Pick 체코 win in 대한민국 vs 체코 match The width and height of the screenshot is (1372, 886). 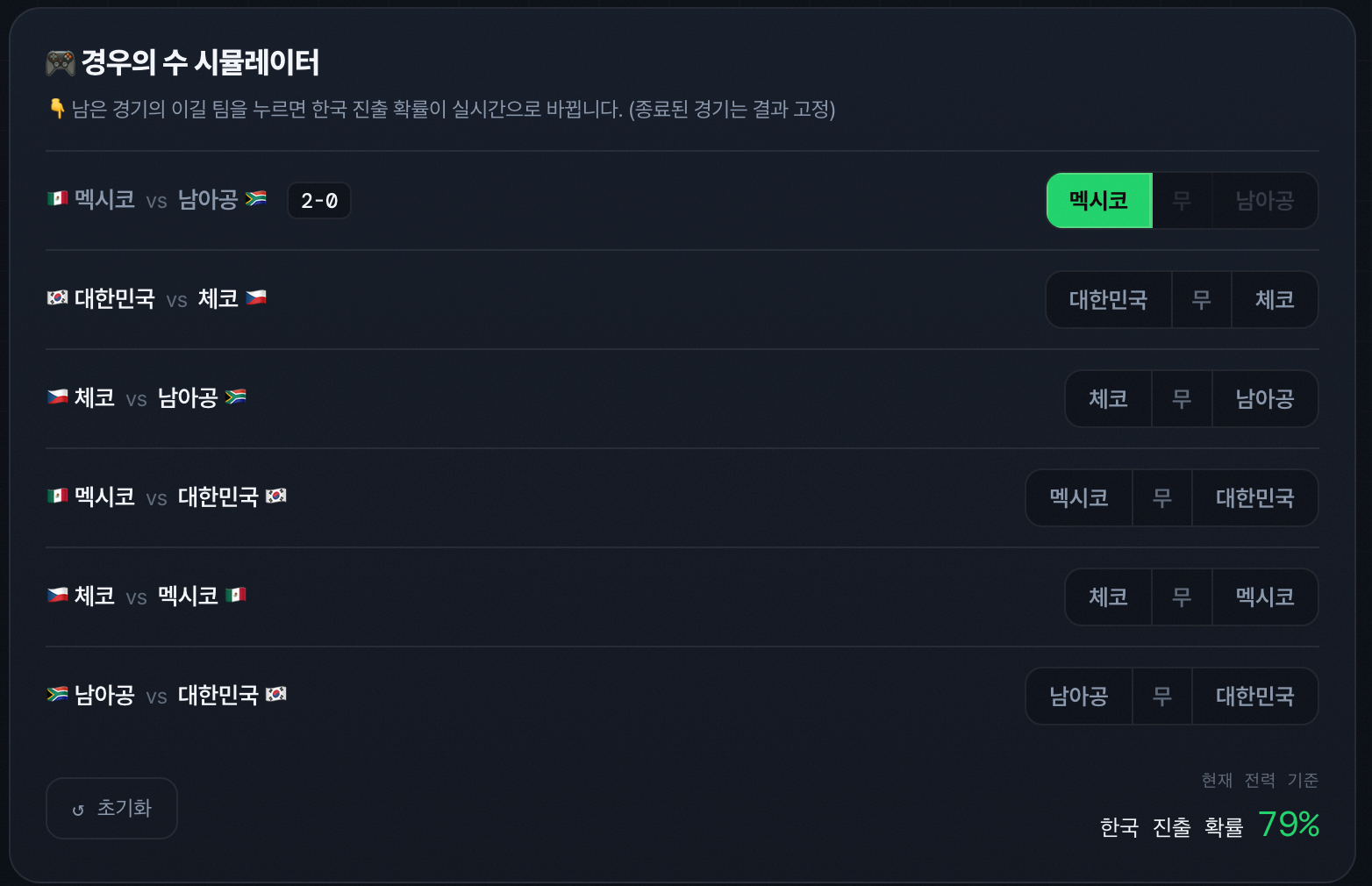[x=1275, y=300]
